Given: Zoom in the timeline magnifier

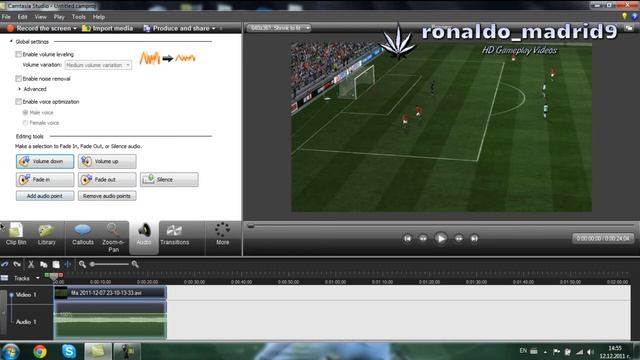Looking at the screenshot, I should pos(135,264).
